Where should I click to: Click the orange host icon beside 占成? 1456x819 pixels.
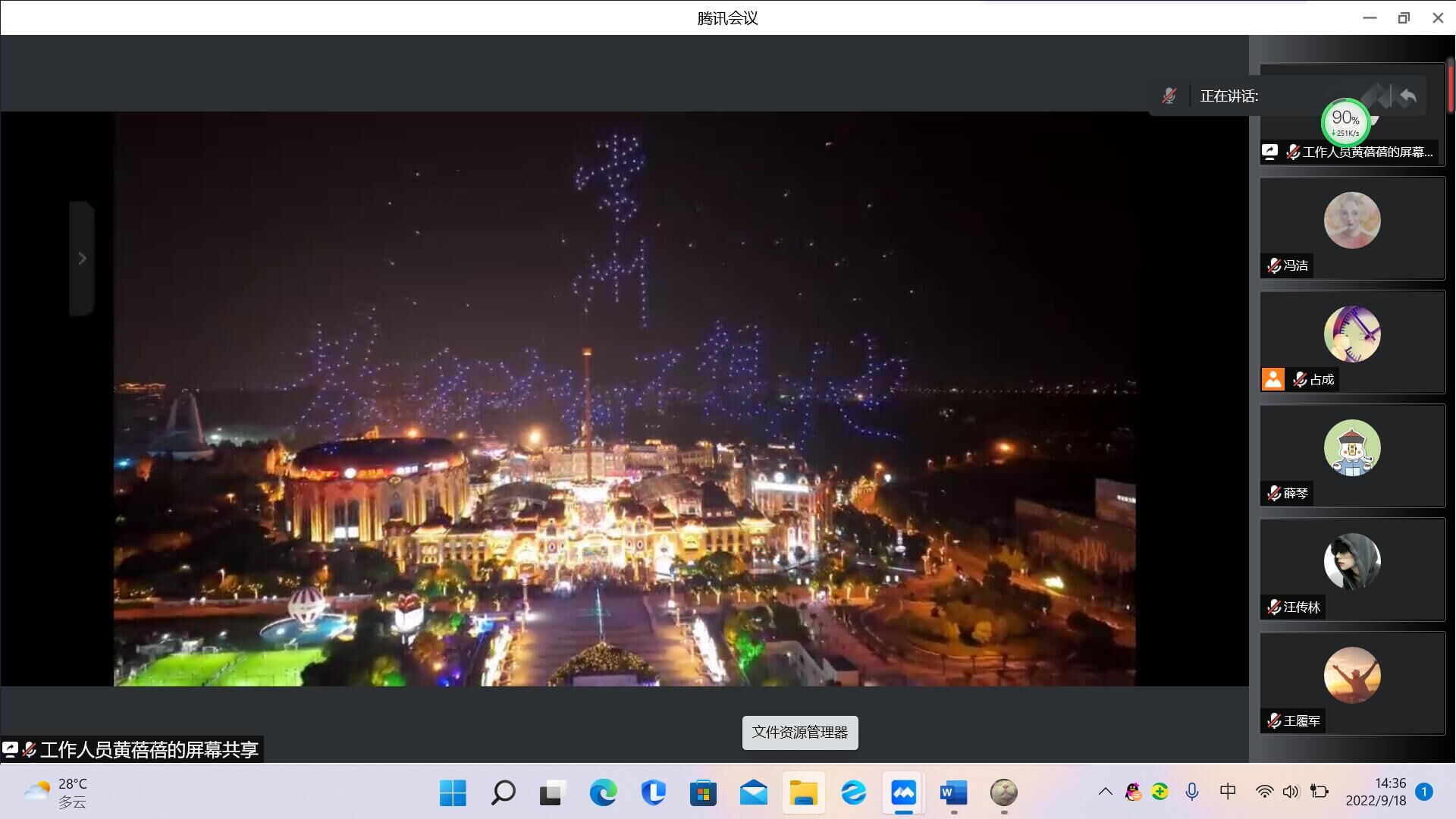pos(1272,379)
